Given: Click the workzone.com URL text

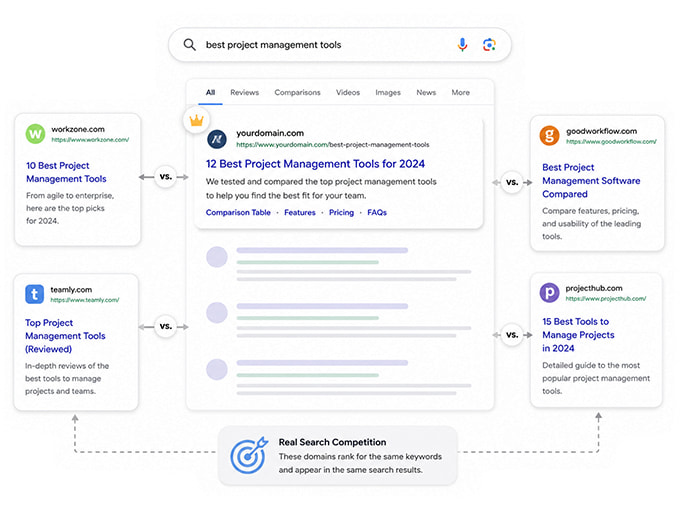Looking at the screenshot, I should pos(90,140).
